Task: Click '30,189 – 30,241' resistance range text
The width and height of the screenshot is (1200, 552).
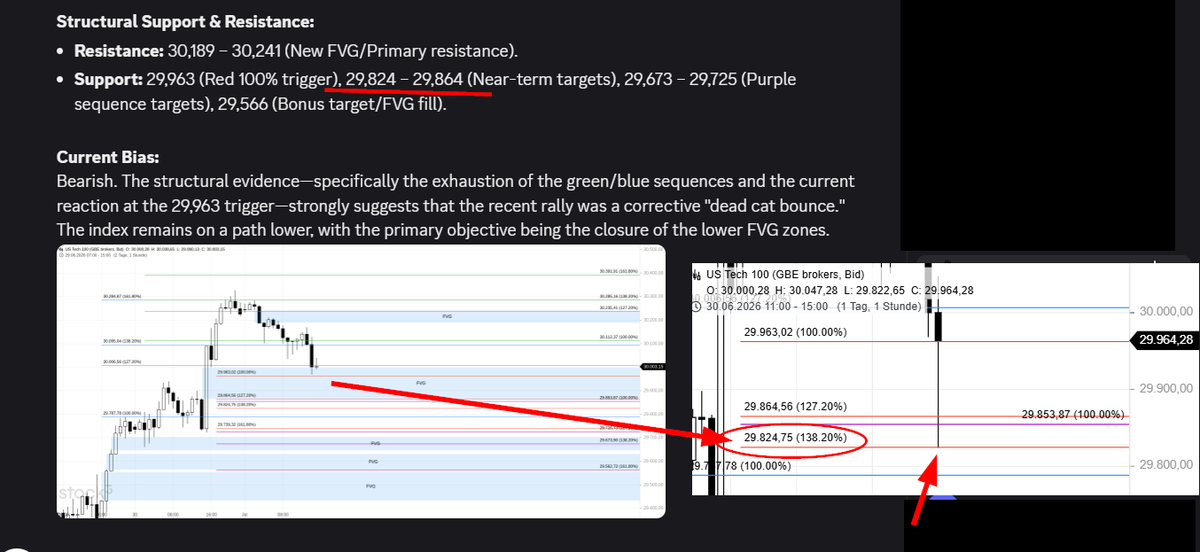Action: tap(223, 50)
